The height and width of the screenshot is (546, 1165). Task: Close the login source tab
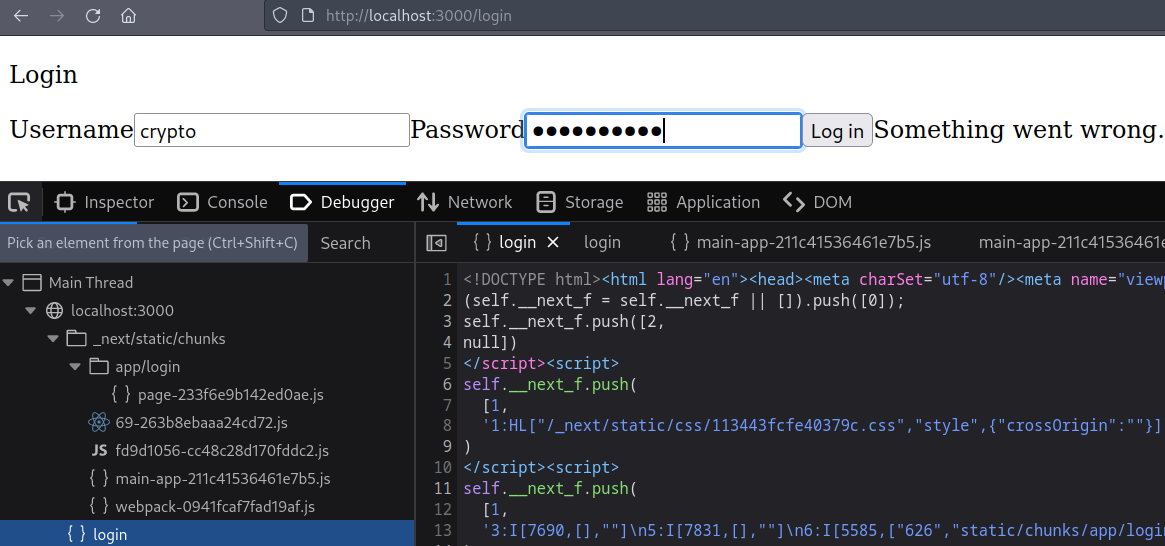coord(553,243)
